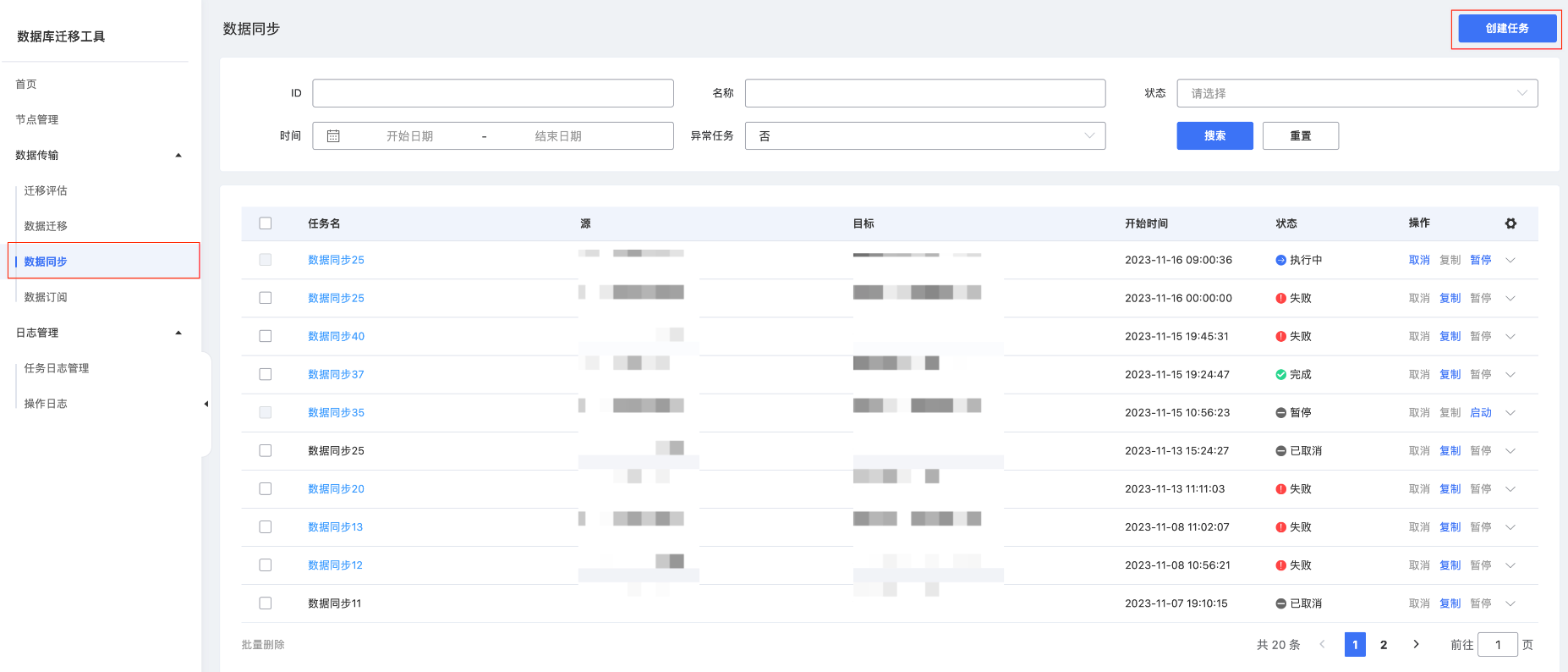This screenshot has height=672, width=1568.
Task: Collapse the 日志管理 sidebar group
Action: (178, 333)
